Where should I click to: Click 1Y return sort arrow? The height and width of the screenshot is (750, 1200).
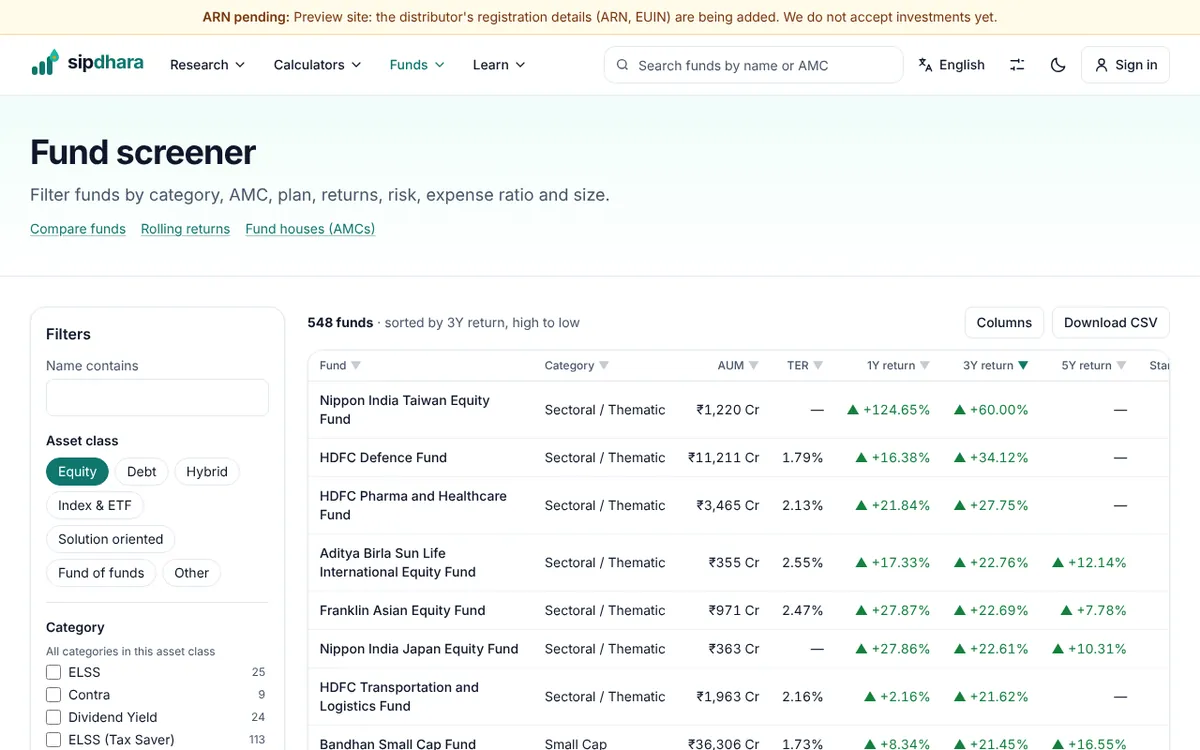point(925,366)
